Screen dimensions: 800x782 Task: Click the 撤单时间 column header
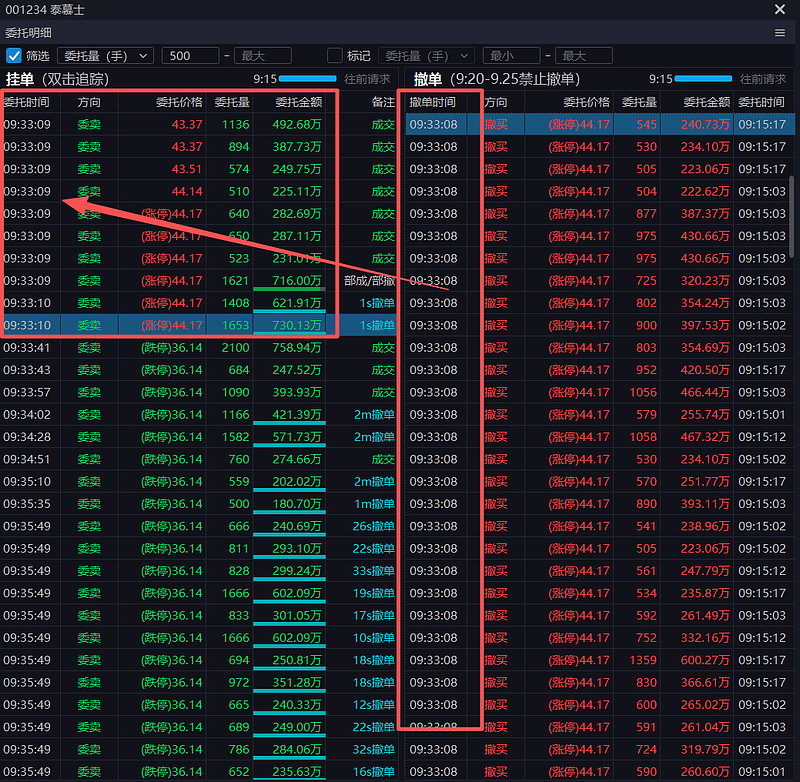(x=433, y=102)
